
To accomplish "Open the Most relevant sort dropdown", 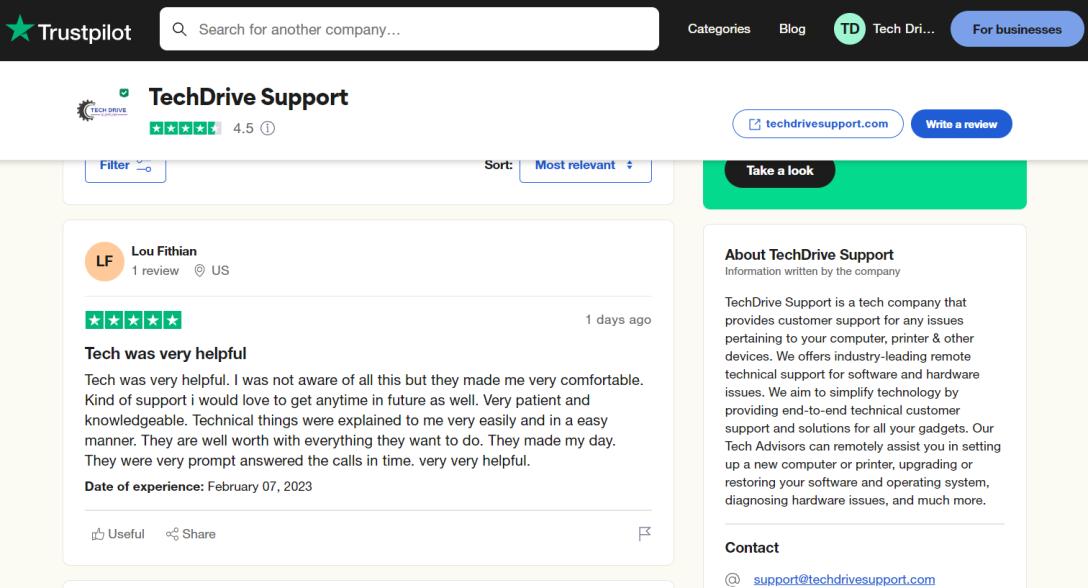I will point(585,166).
